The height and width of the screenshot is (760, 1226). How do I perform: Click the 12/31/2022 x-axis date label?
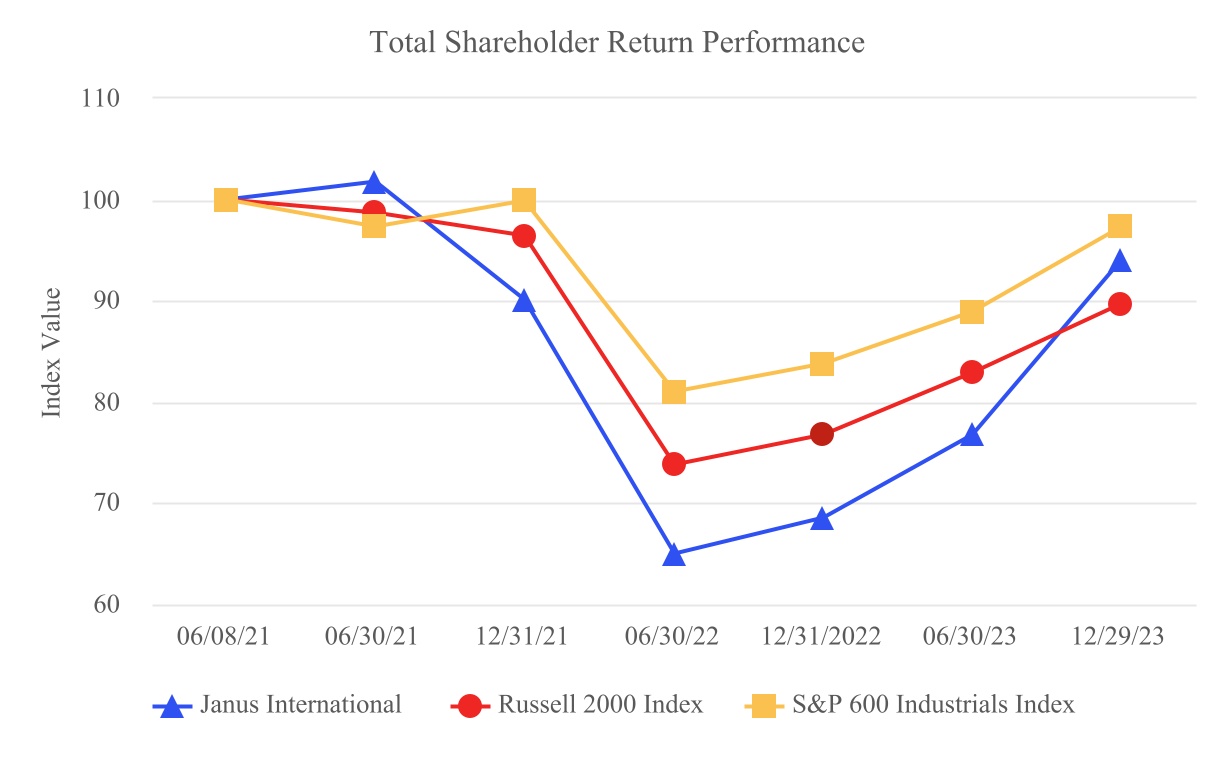[x=821, y=638]
